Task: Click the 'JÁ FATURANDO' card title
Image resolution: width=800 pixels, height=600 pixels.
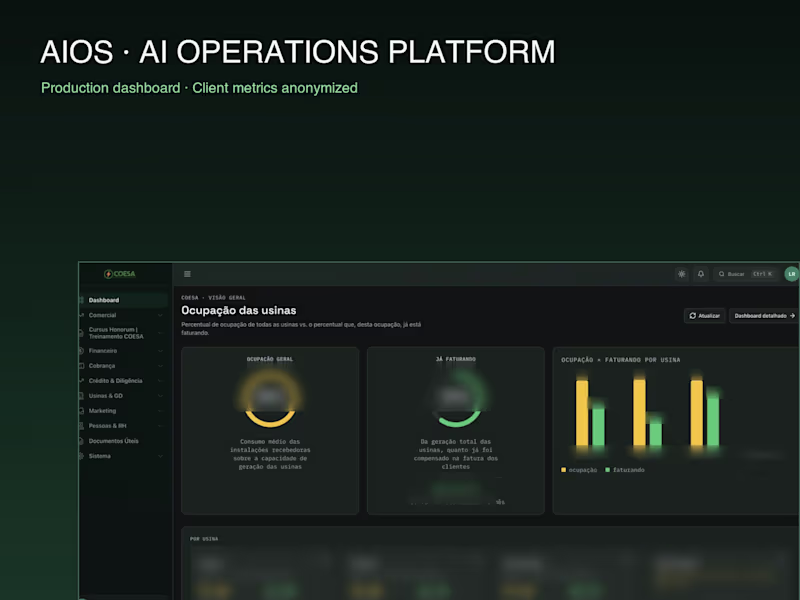Action: [456, 359]
